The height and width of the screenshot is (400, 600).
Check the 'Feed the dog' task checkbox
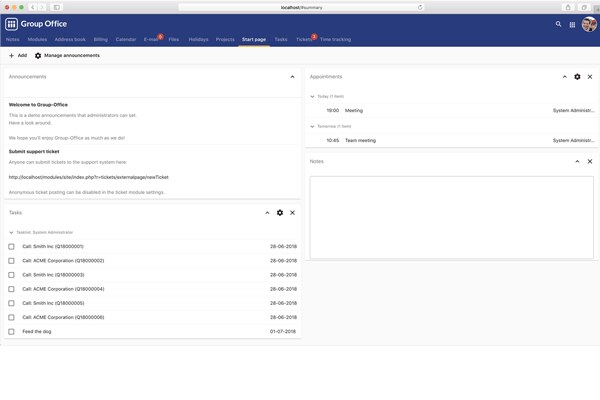coord(12,331)
